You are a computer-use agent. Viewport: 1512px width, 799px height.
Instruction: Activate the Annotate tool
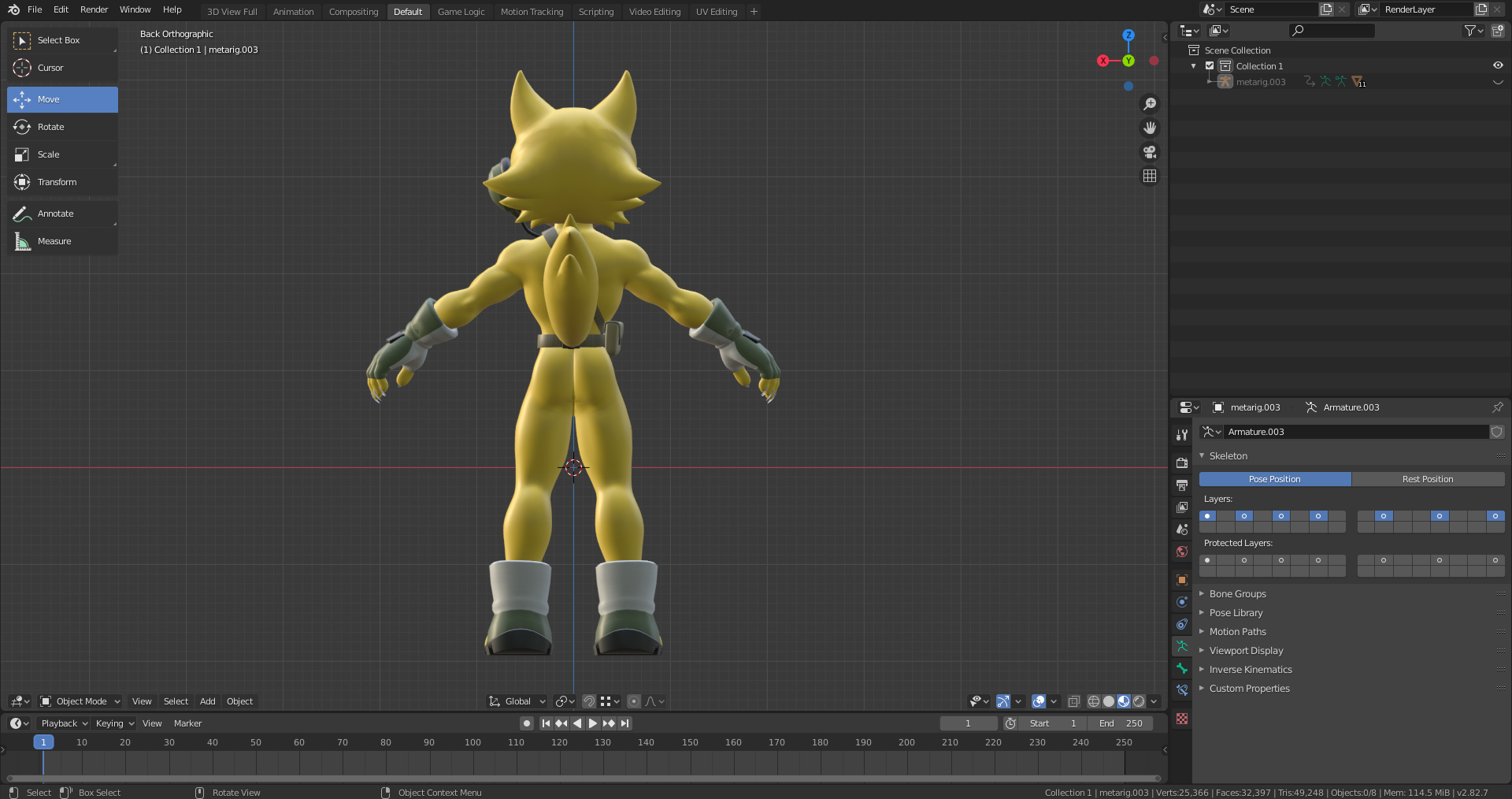62,214
